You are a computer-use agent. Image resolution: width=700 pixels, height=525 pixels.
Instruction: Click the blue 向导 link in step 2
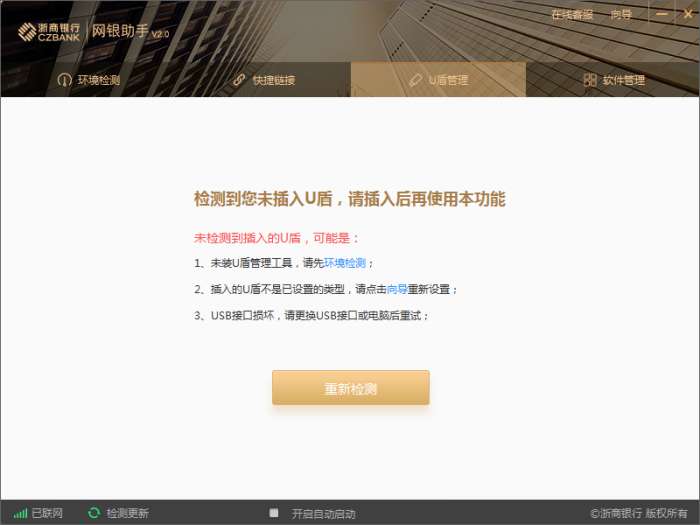[x=397, y=289]
